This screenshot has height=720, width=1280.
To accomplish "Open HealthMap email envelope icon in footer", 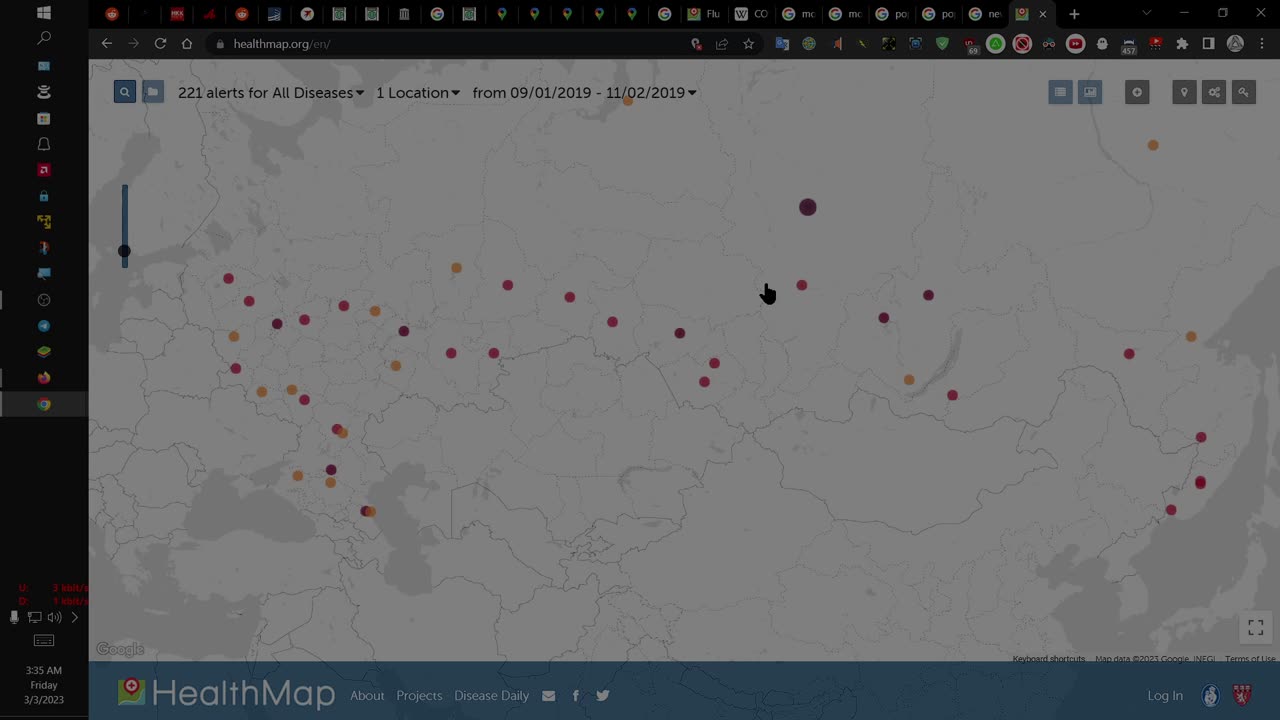I will click(x=548, y=696).
